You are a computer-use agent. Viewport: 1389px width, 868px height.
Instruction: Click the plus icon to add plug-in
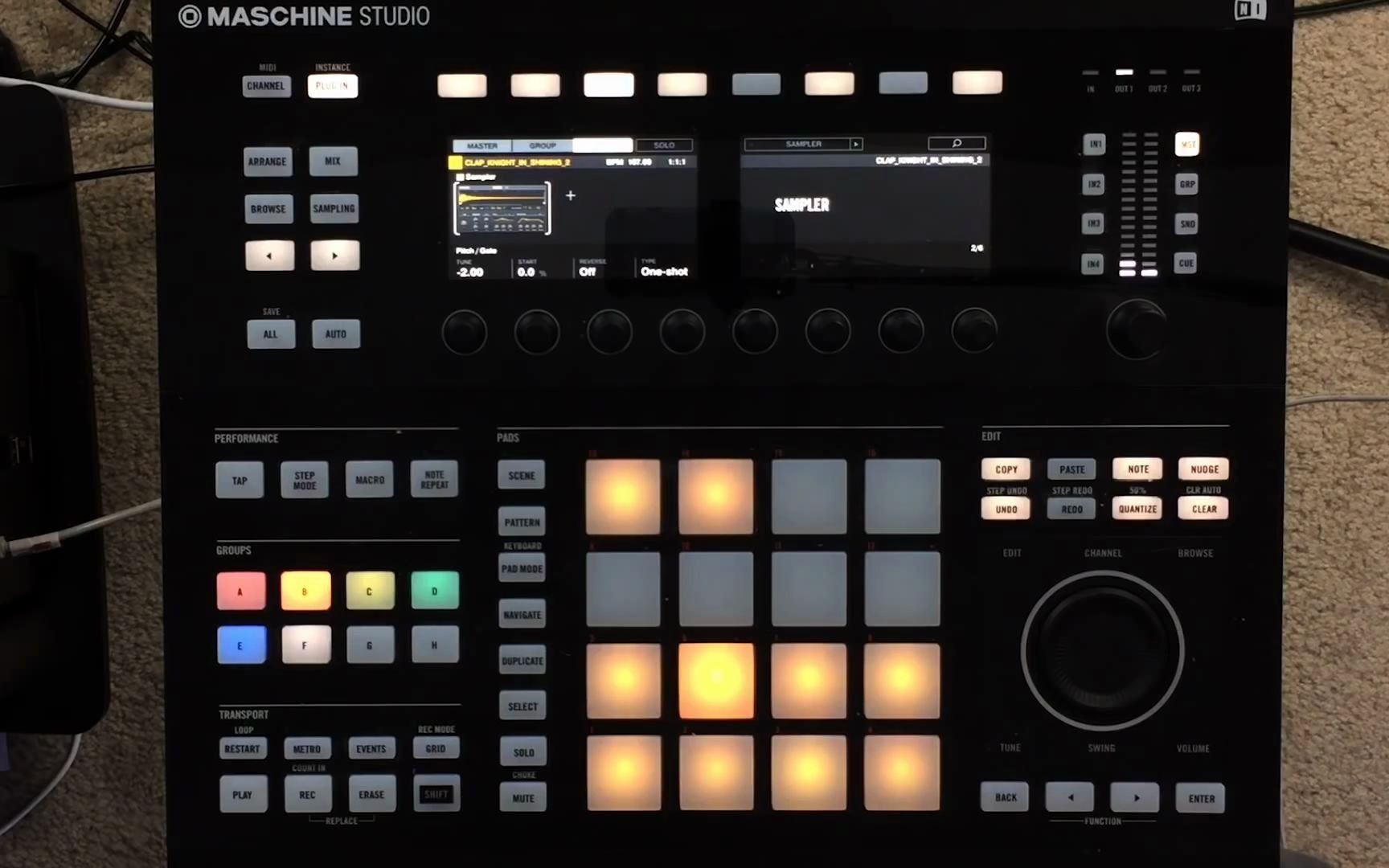click(570, 195)
